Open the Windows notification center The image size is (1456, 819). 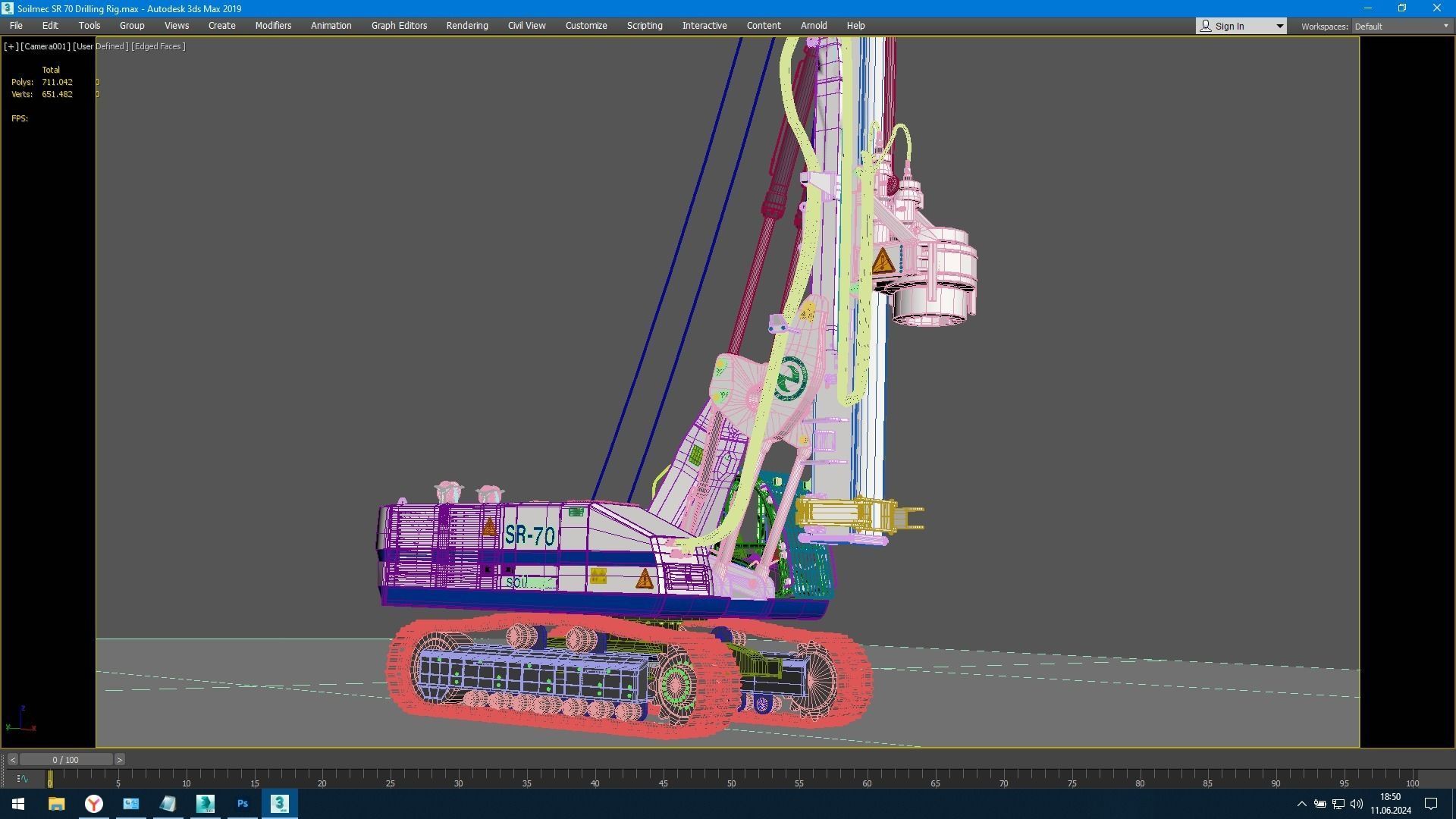(1431, 804)
